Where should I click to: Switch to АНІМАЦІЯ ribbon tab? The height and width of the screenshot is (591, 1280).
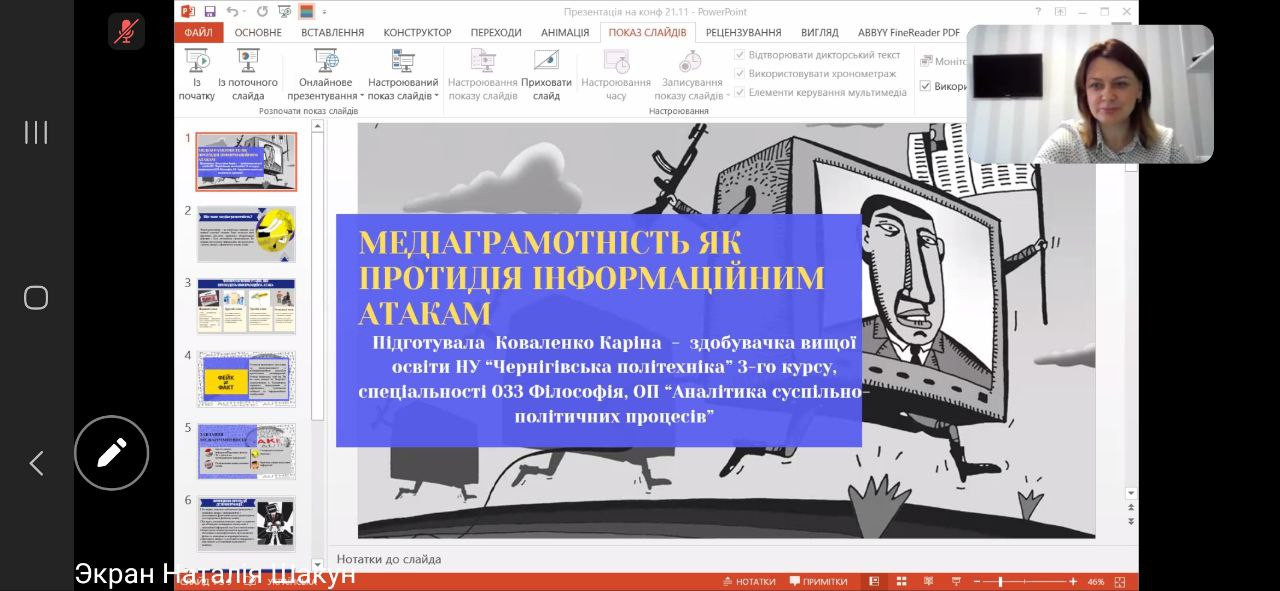(565, 32)
